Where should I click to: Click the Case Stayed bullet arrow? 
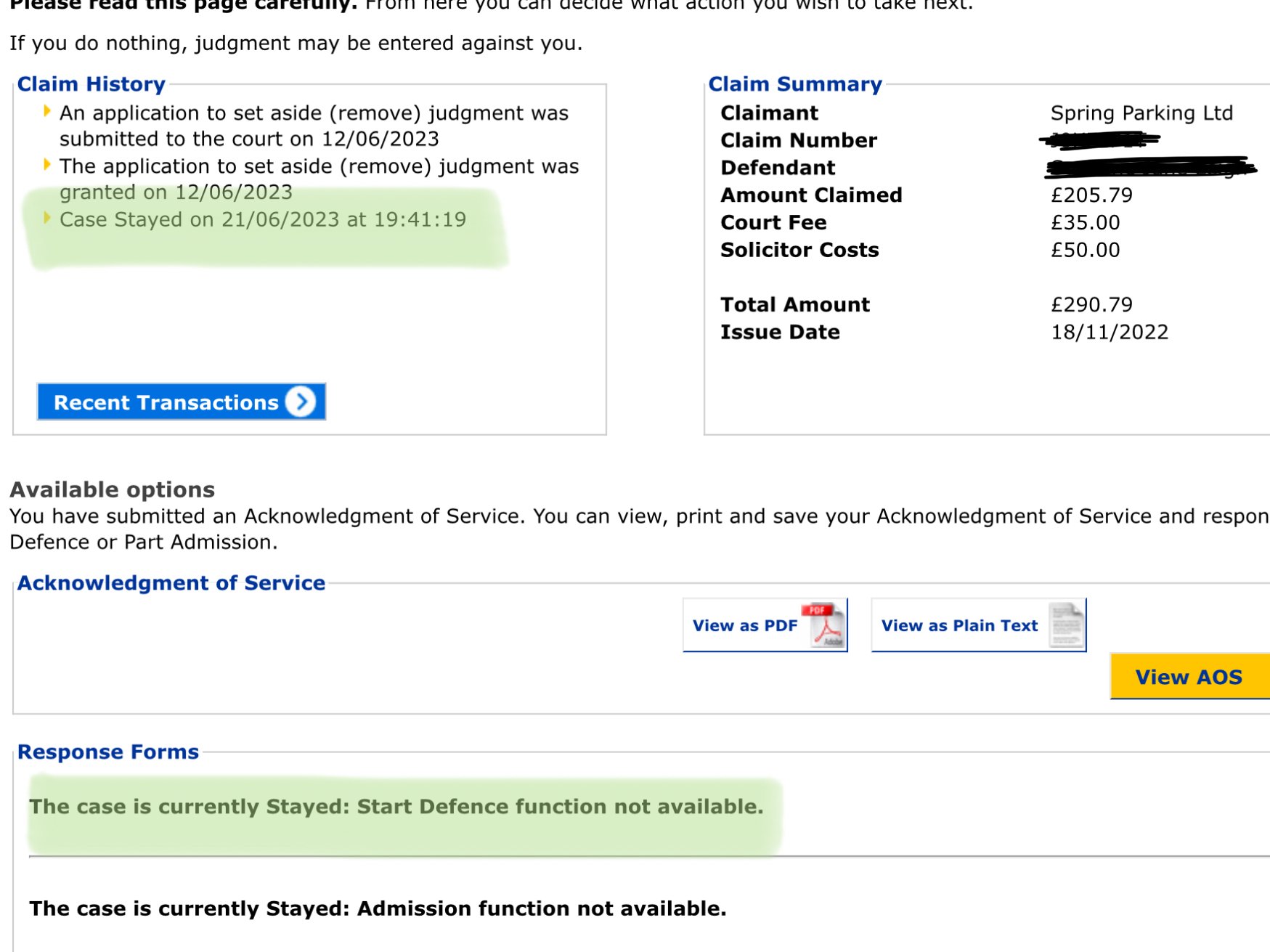[x=47, y=218]
